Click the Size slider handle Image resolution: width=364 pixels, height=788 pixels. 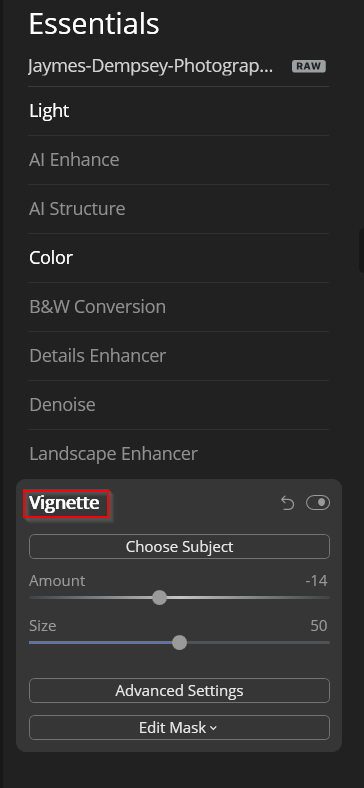pos(179,642)
